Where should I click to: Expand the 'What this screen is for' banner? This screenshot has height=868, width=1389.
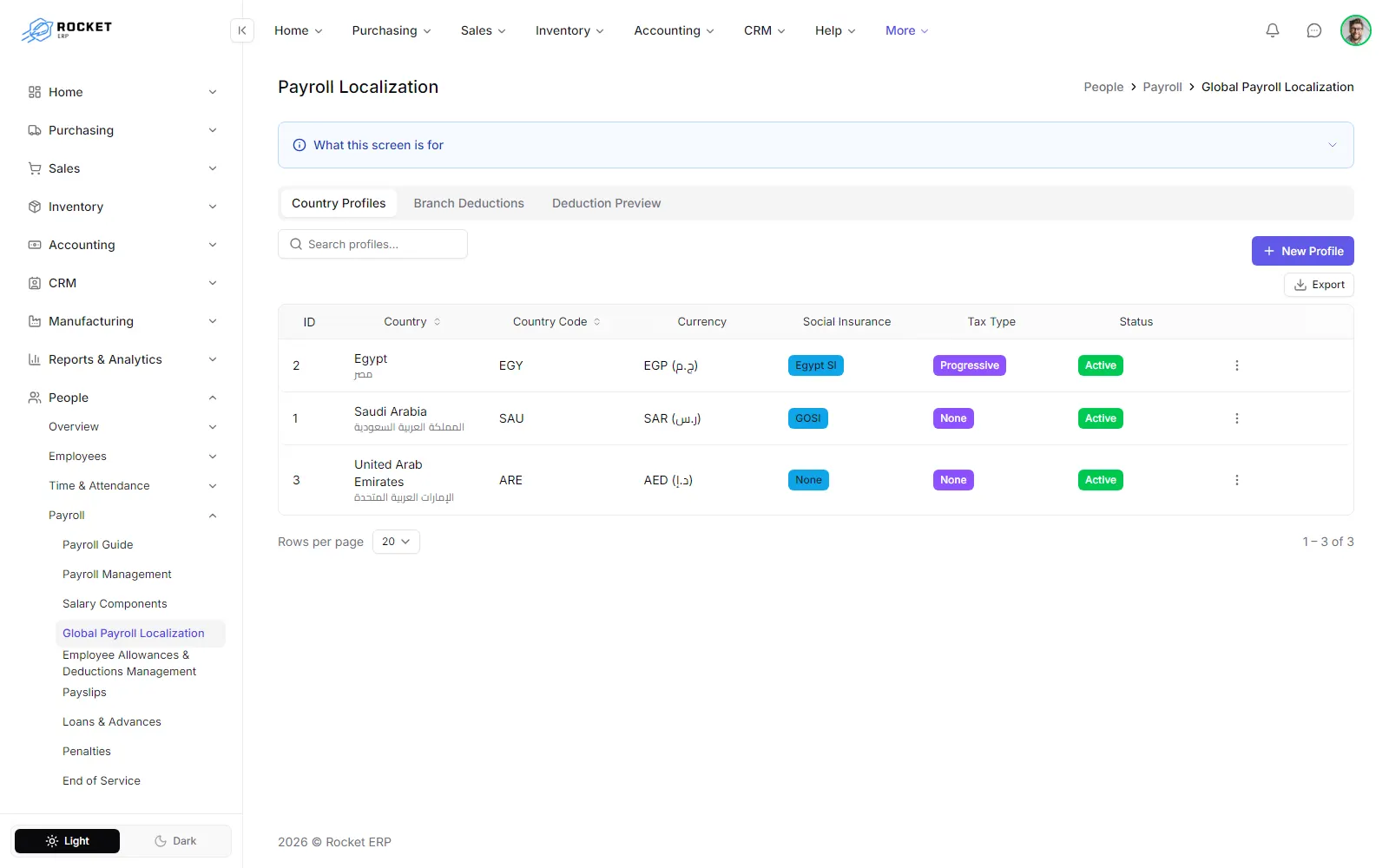1333,145
